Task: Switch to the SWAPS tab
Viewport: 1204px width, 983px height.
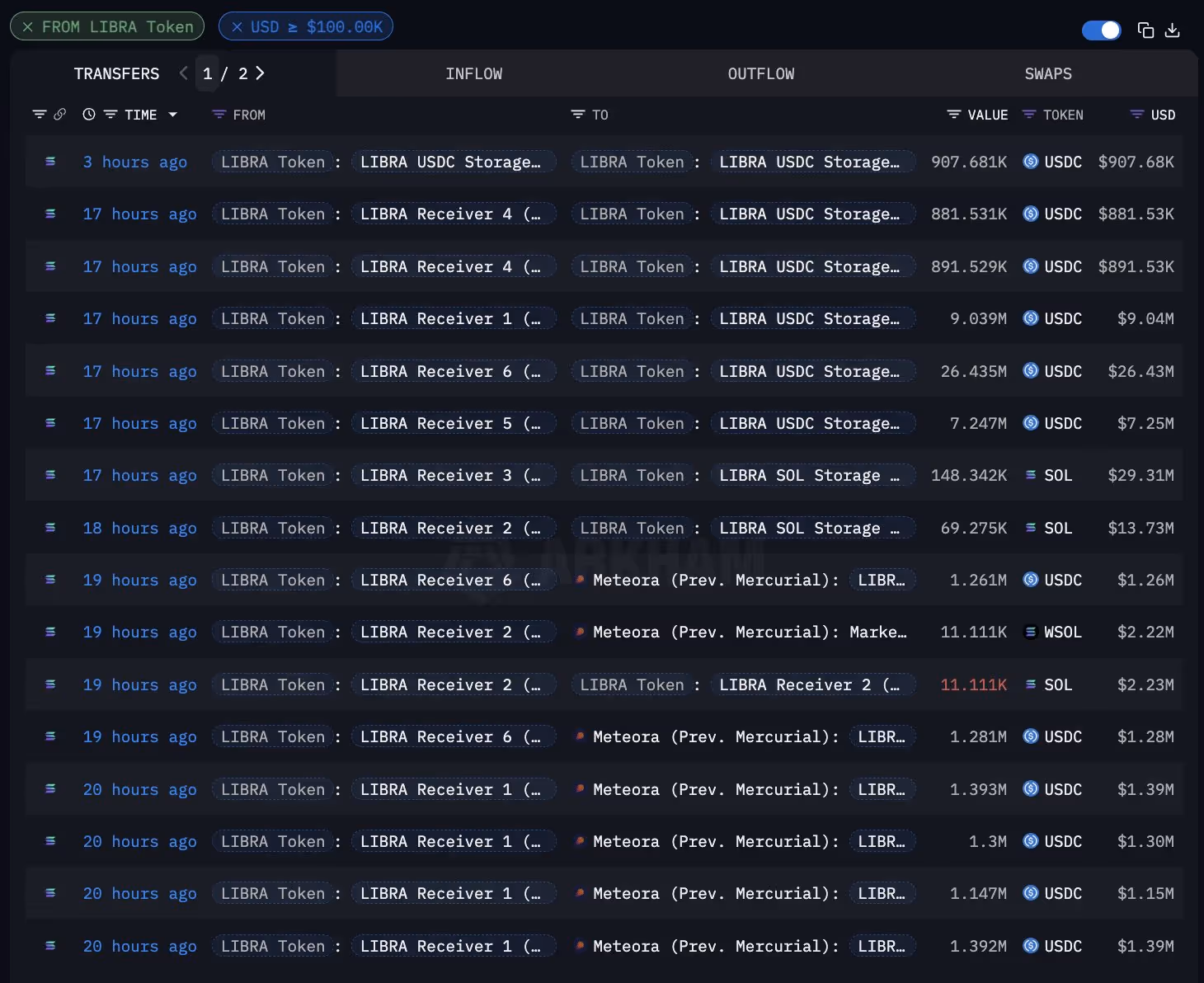Action: click(x=1047, y=73)
